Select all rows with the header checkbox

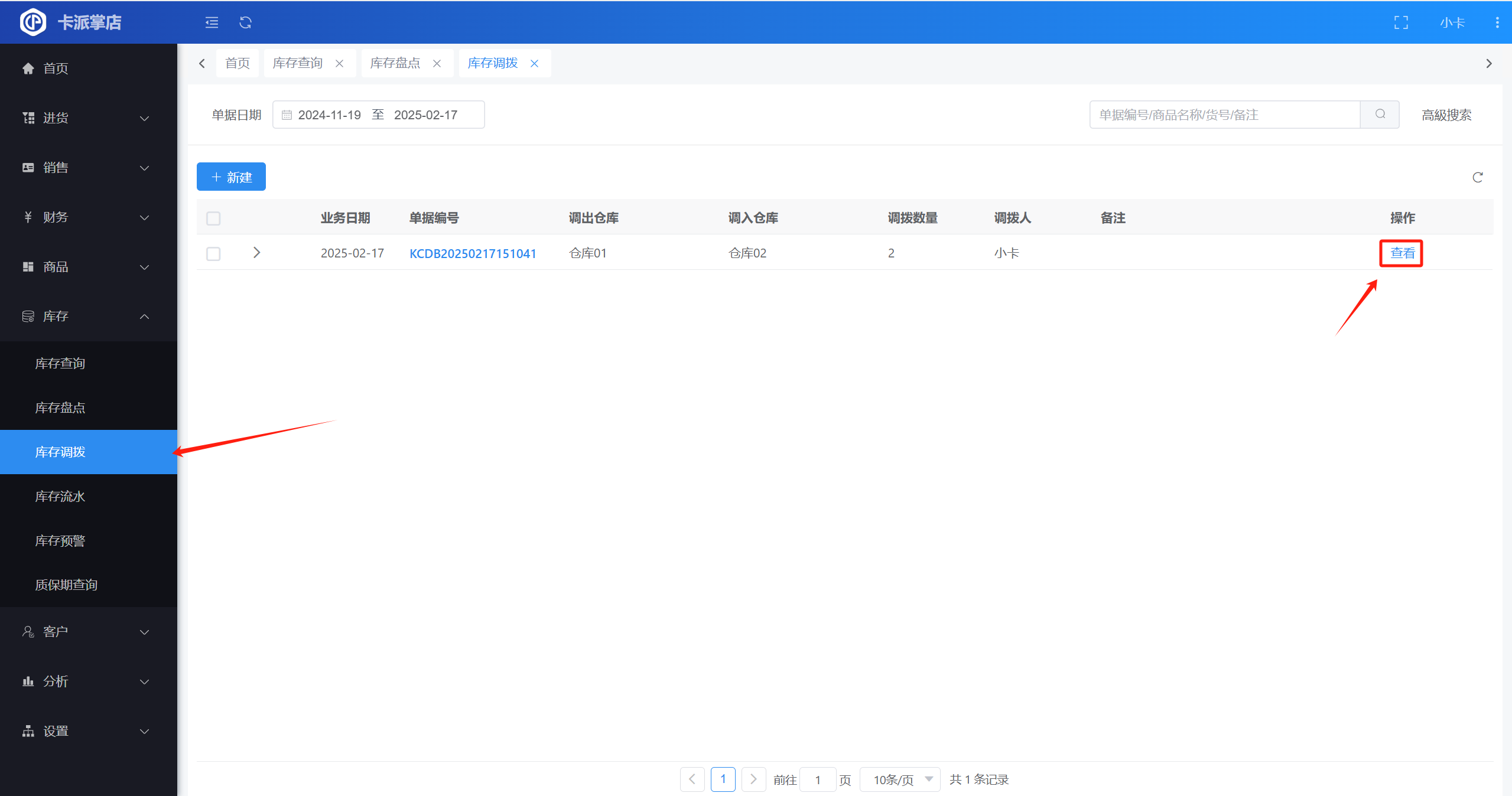tap(213, 218)
